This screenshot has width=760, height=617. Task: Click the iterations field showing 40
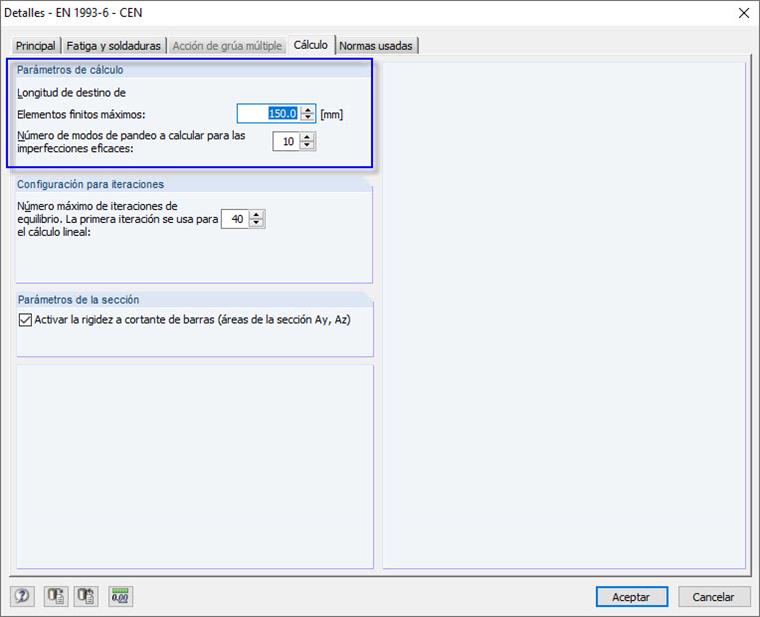point(235,219)
